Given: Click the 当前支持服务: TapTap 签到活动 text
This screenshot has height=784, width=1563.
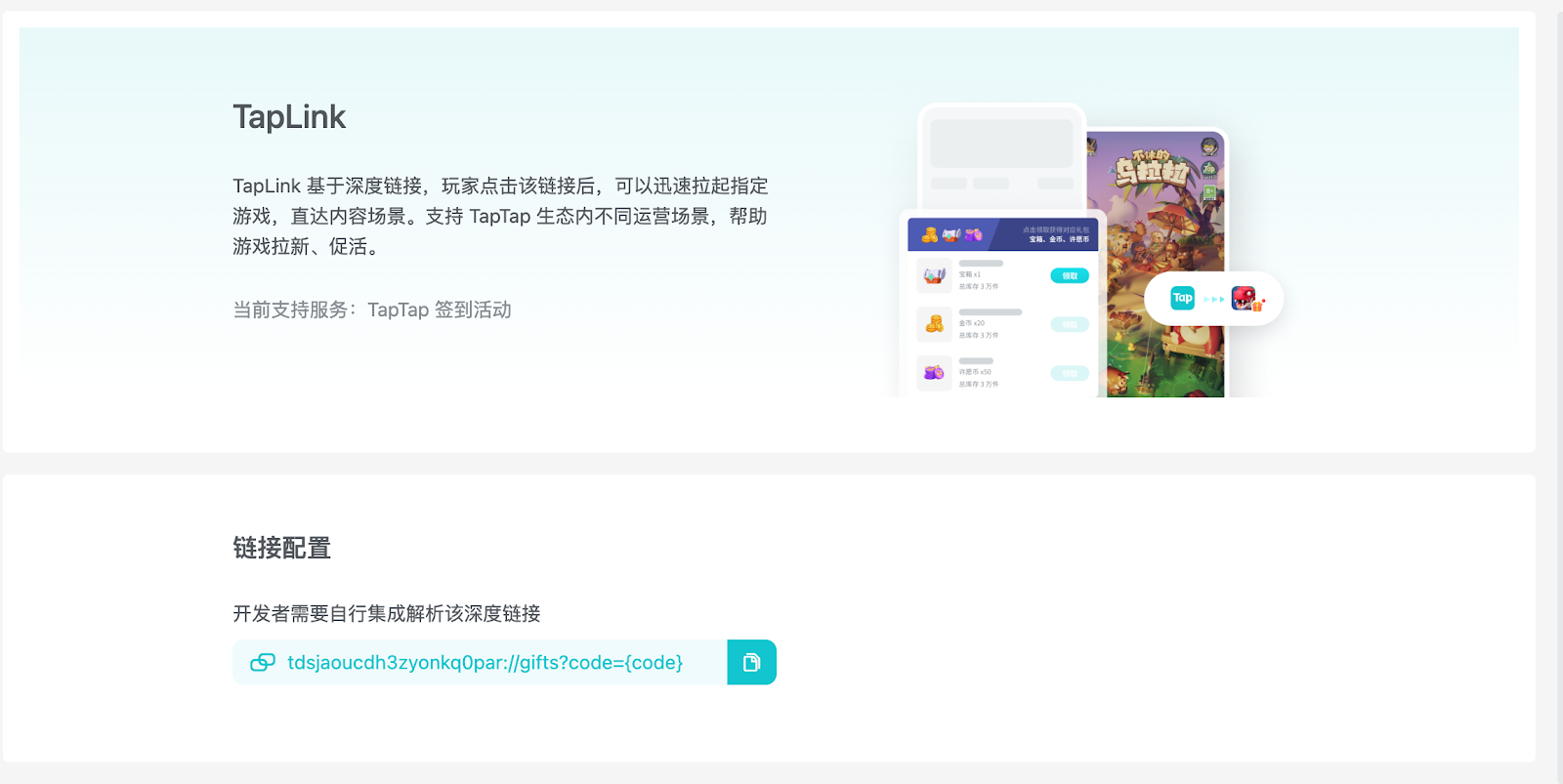Looking at the screenshot, I should 372,309.
